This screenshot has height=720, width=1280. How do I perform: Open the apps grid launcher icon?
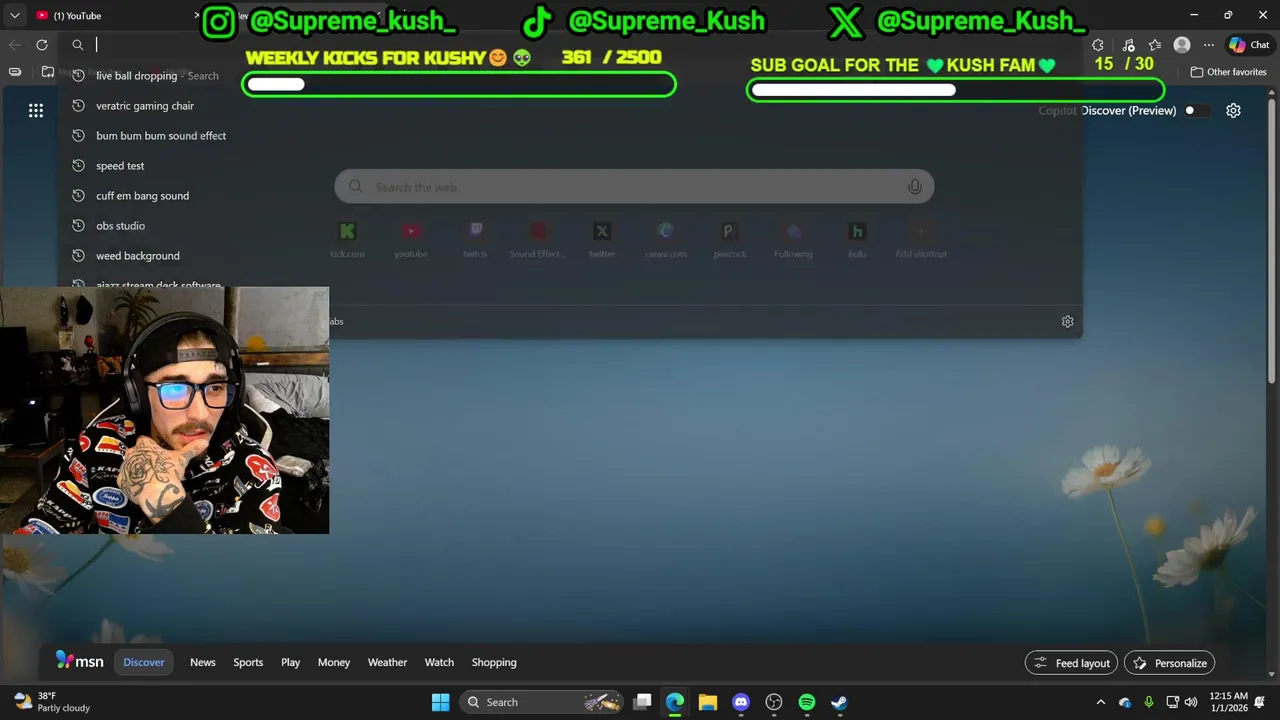[36, 111]
